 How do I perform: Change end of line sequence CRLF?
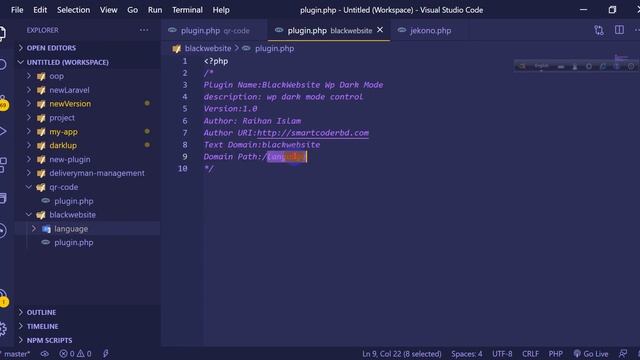coord(530,354)
